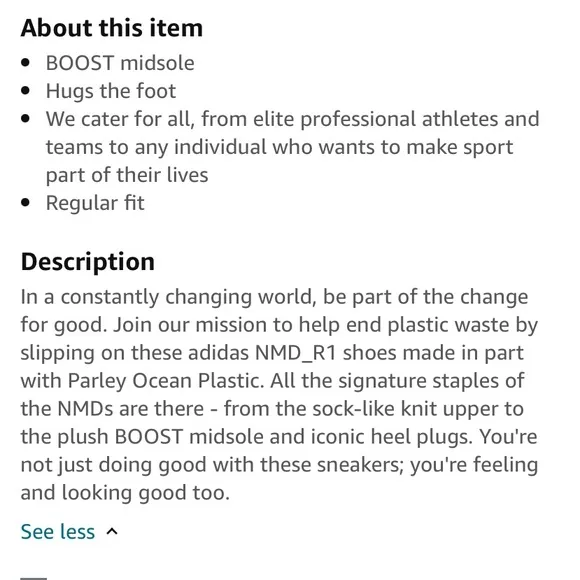Click the We cater for all line

pyautogui.click(x=292, y=119)
